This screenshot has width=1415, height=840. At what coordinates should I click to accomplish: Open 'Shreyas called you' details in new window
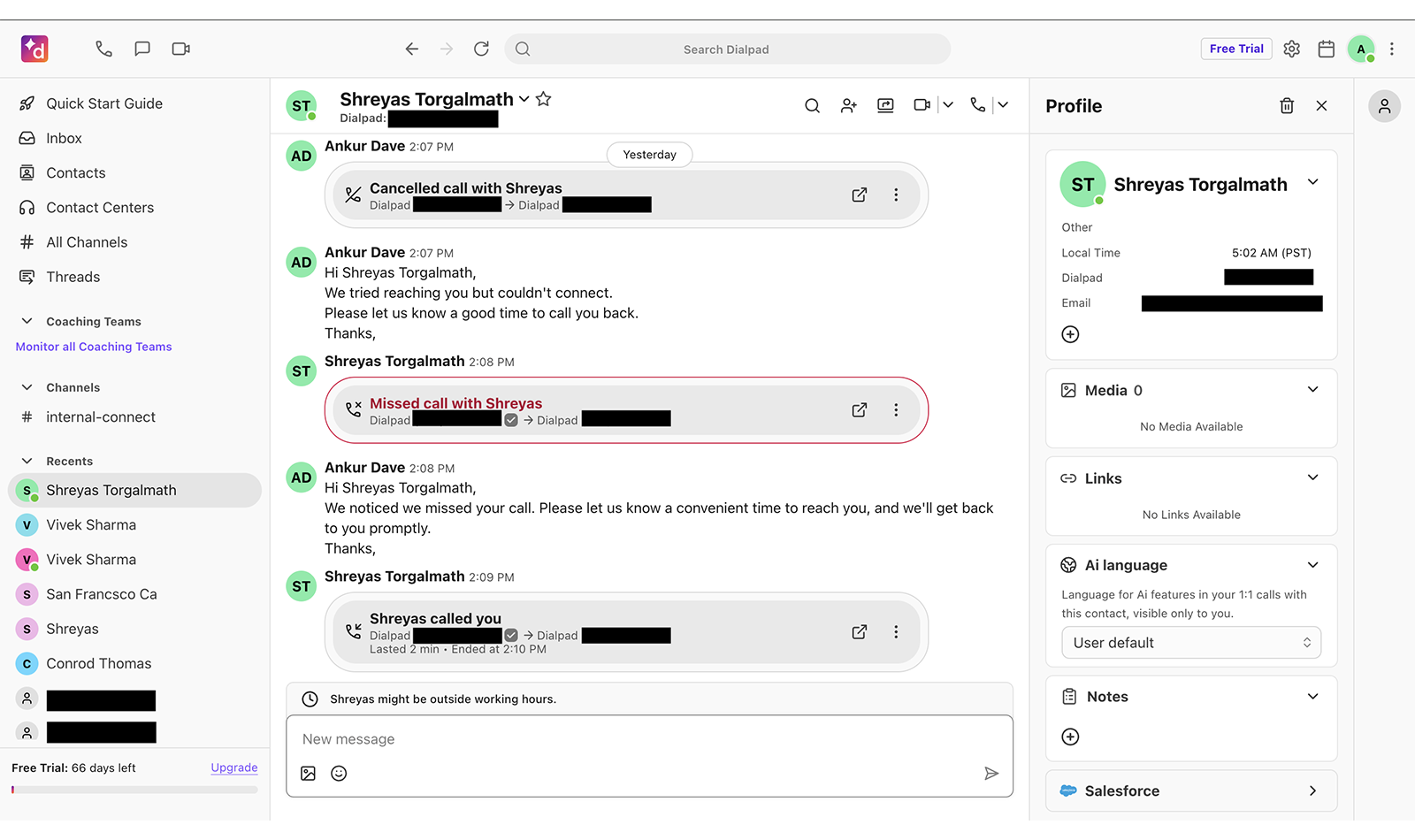tap(860, 632)
